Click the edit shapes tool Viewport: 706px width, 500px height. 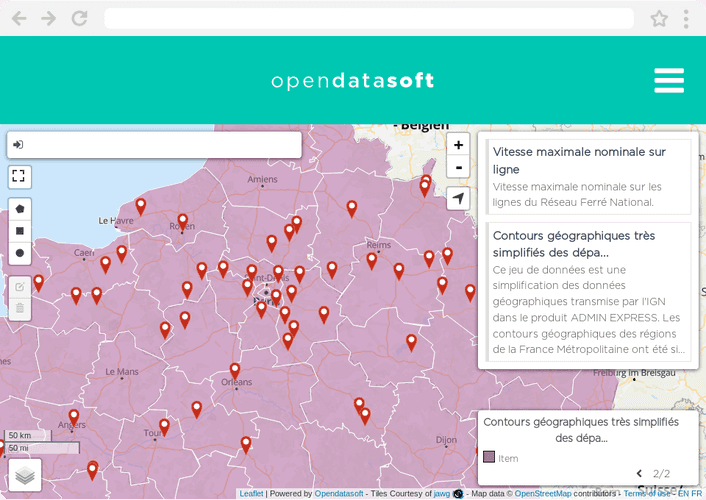point(20,287)
